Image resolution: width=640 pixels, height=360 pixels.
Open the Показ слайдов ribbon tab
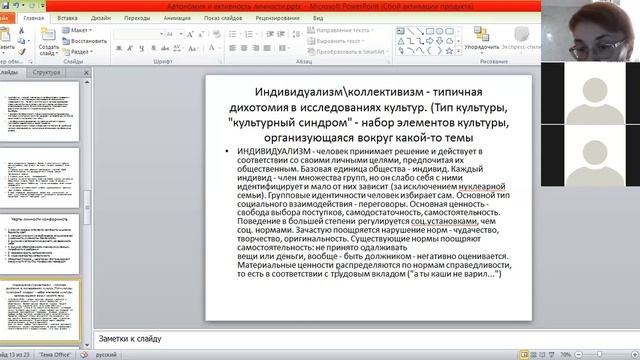pos(223,18)
